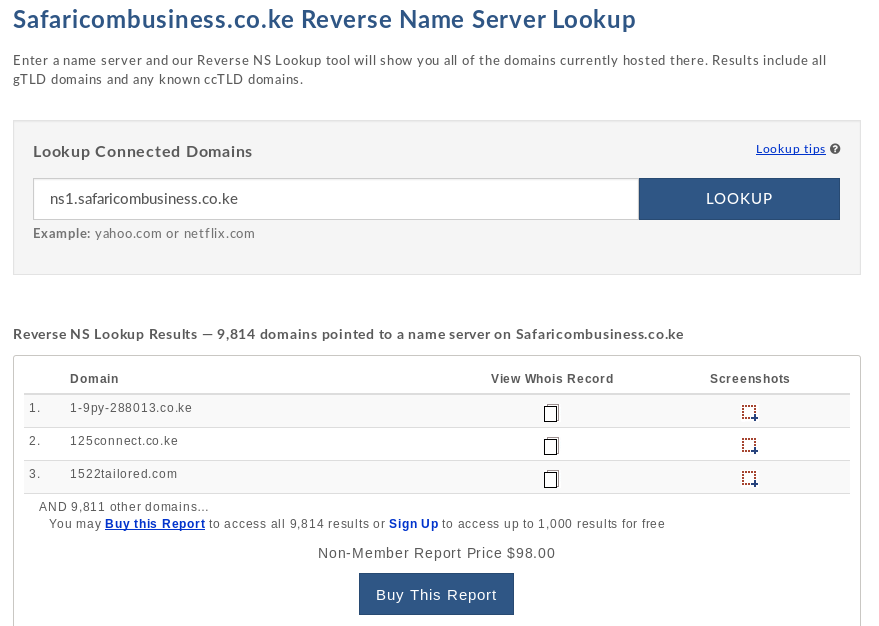The width and height of the screenshot is (879, 626).
Task: Click the LOOKUP button
Action: [739, 199]
